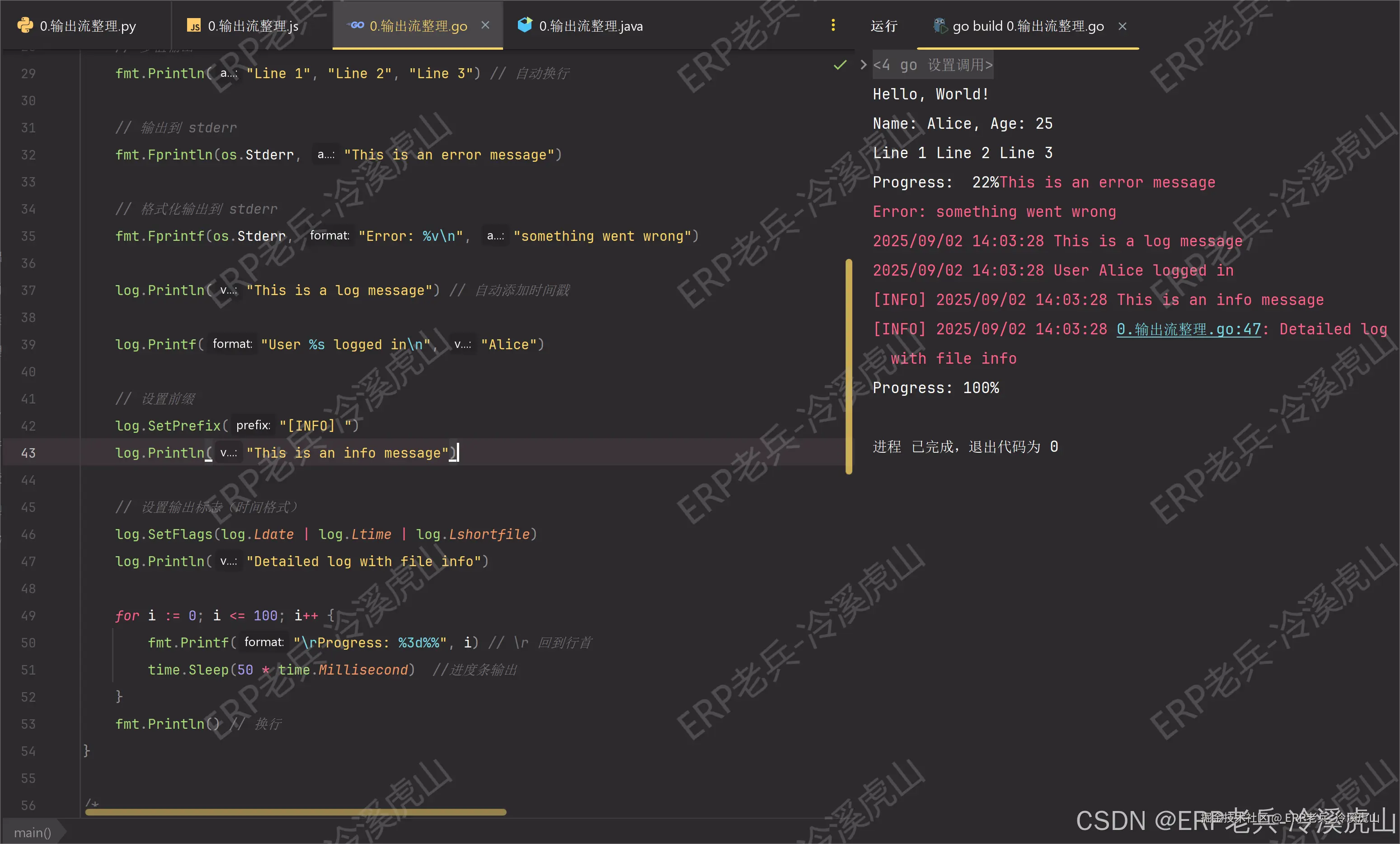Screen dimensions: 1400x844
Task: Click the JS file icon on second tab
Action: (194, 26)
